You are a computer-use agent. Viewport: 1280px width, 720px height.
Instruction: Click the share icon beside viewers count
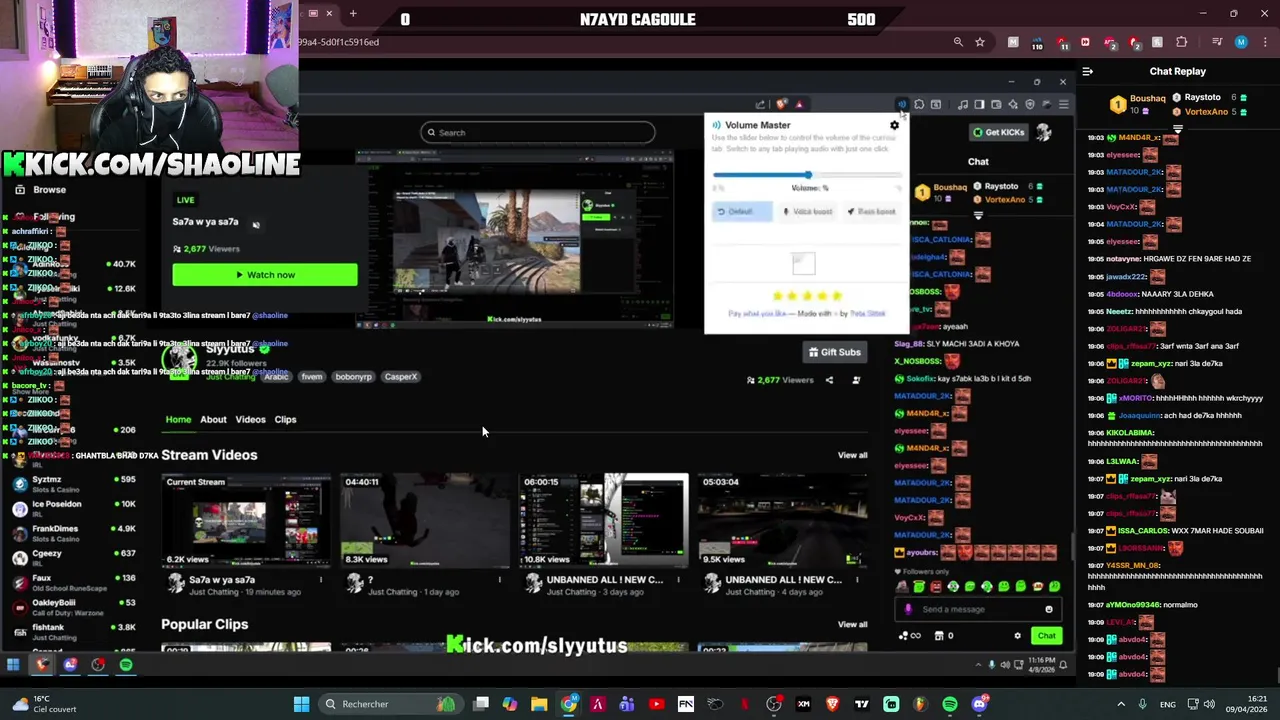(829, 380)
